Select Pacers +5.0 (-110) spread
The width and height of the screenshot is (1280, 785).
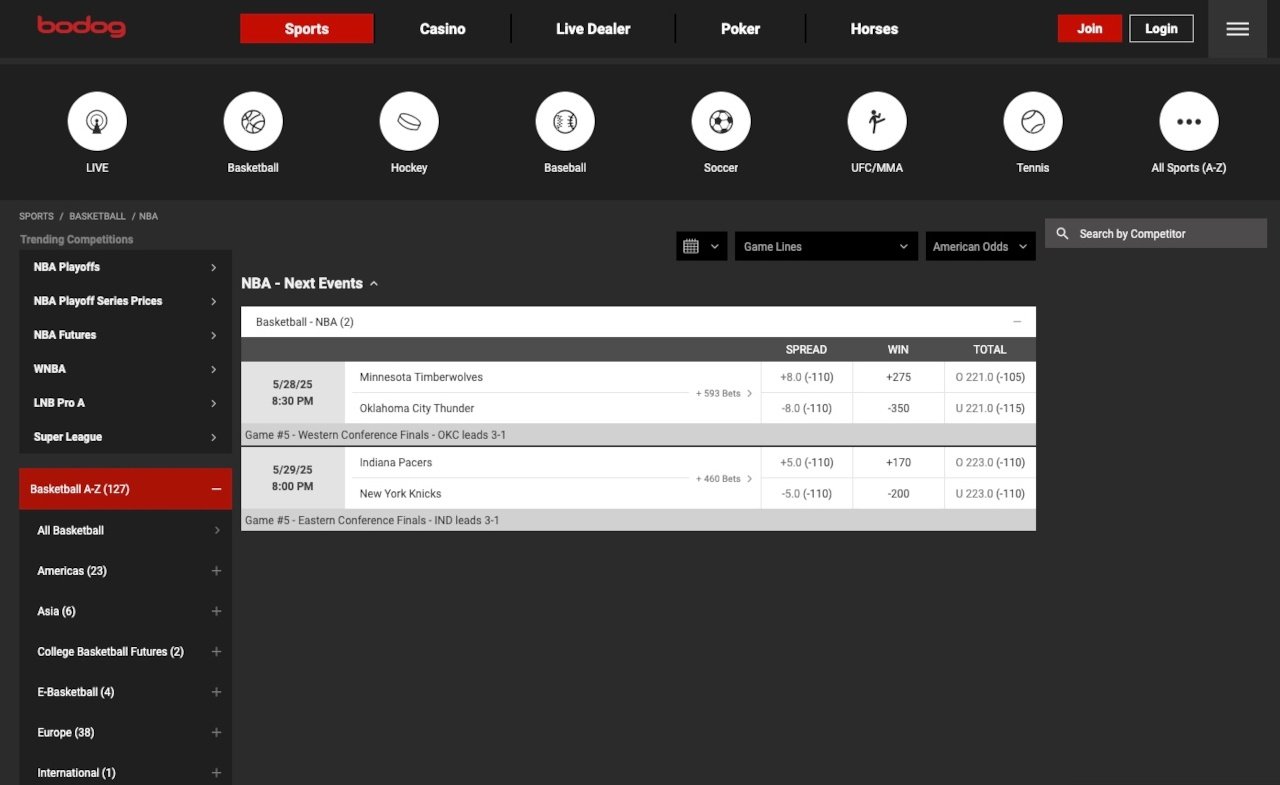[x=806, y=463]
